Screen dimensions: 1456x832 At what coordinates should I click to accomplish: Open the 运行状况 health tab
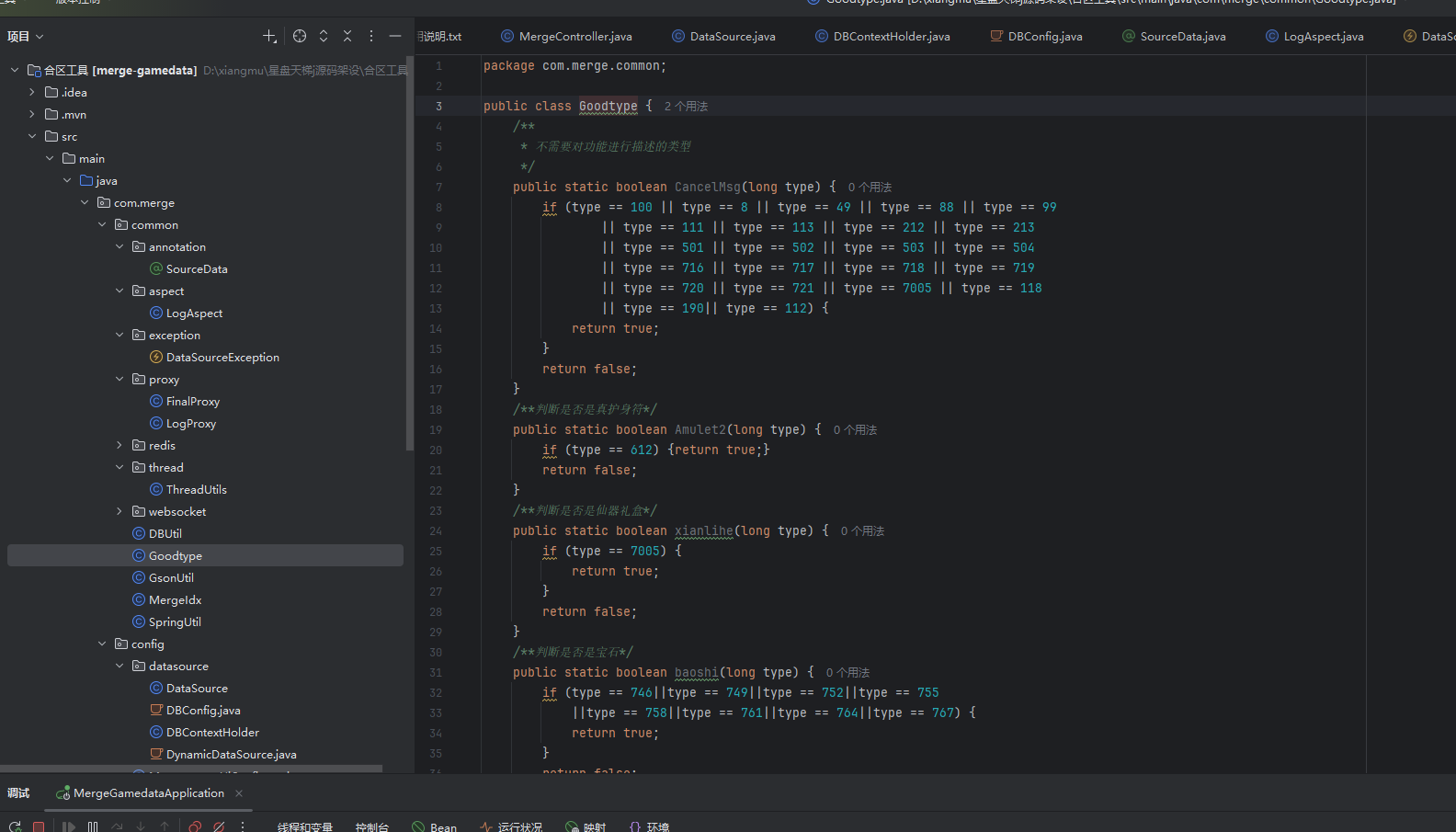coord(511,826)
